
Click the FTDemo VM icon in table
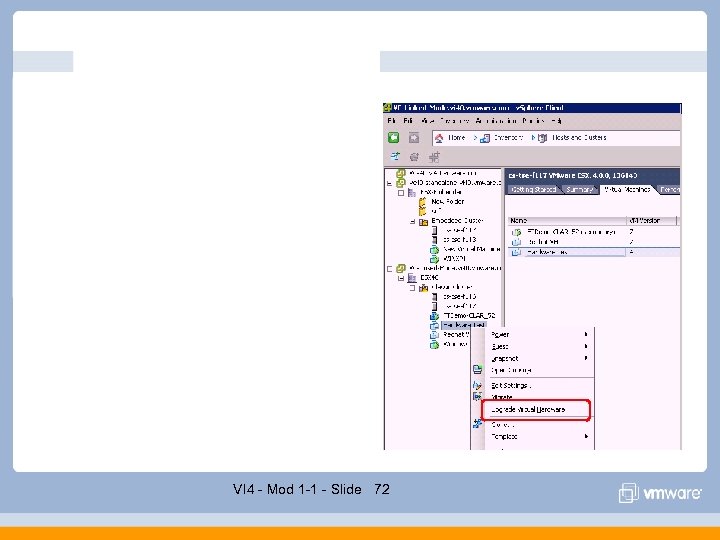[517, 232]
